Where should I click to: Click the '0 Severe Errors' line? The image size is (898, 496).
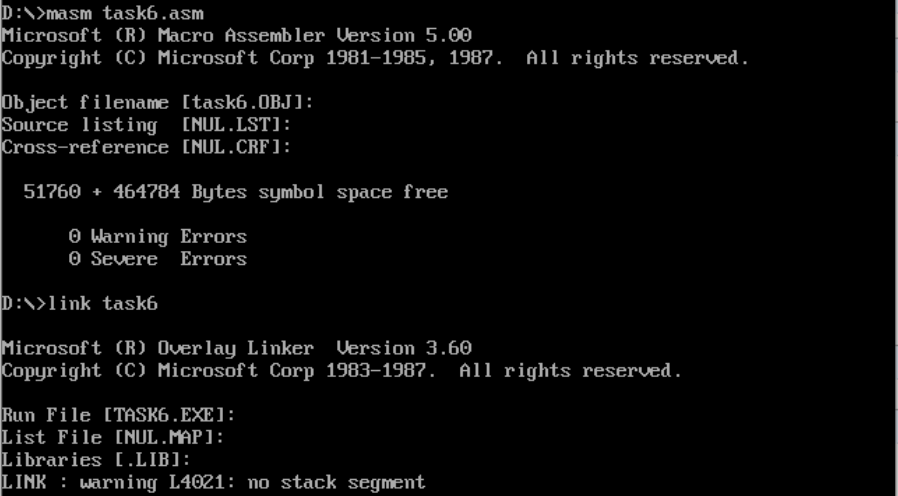click(157, 259)
